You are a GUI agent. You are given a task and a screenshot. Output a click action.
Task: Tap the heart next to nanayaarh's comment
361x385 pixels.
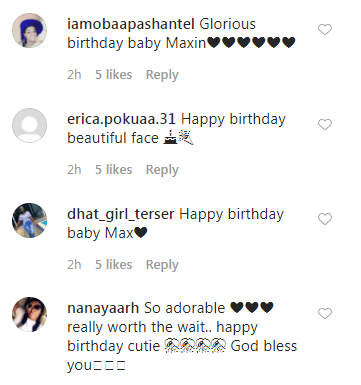click(x=325, y=313)
